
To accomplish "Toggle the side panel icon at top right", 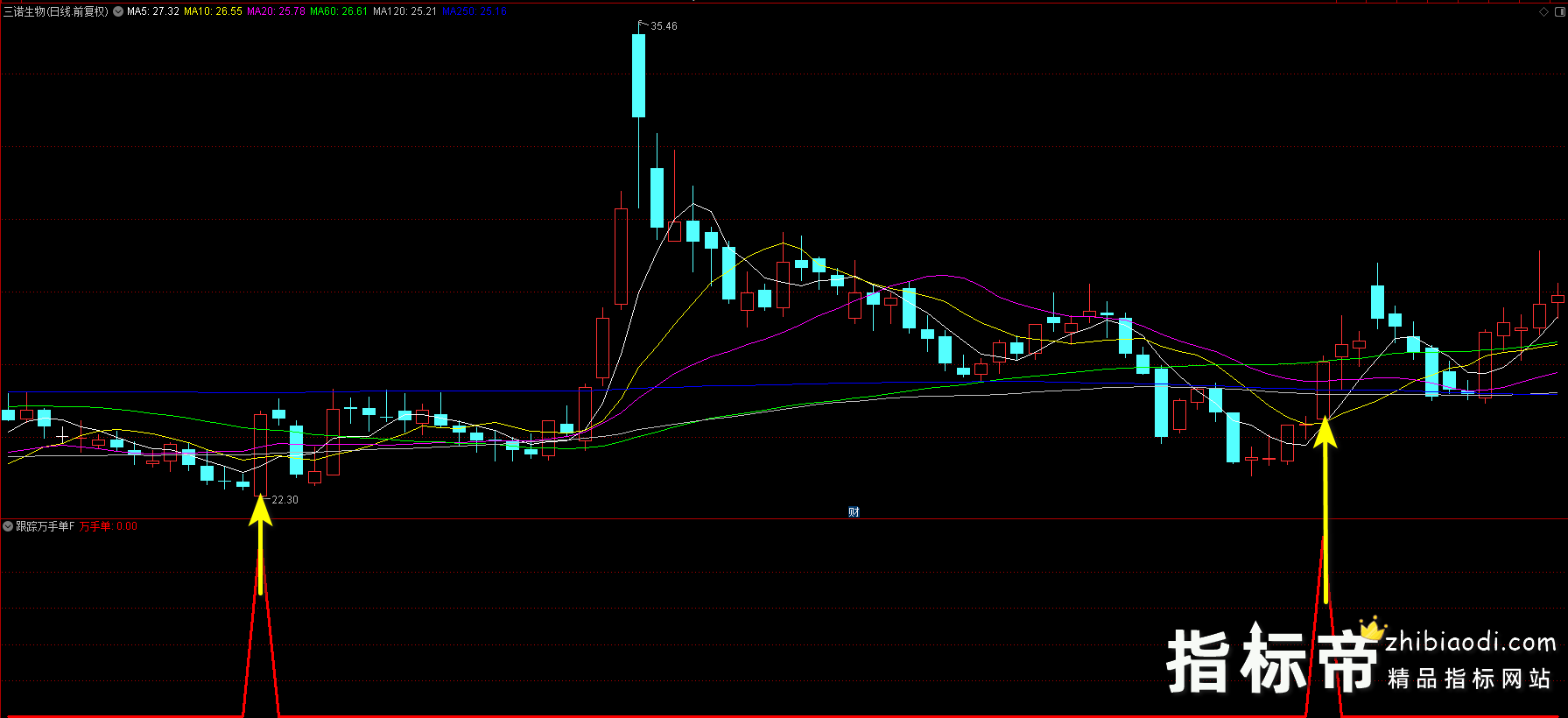I will point(1560,11).
